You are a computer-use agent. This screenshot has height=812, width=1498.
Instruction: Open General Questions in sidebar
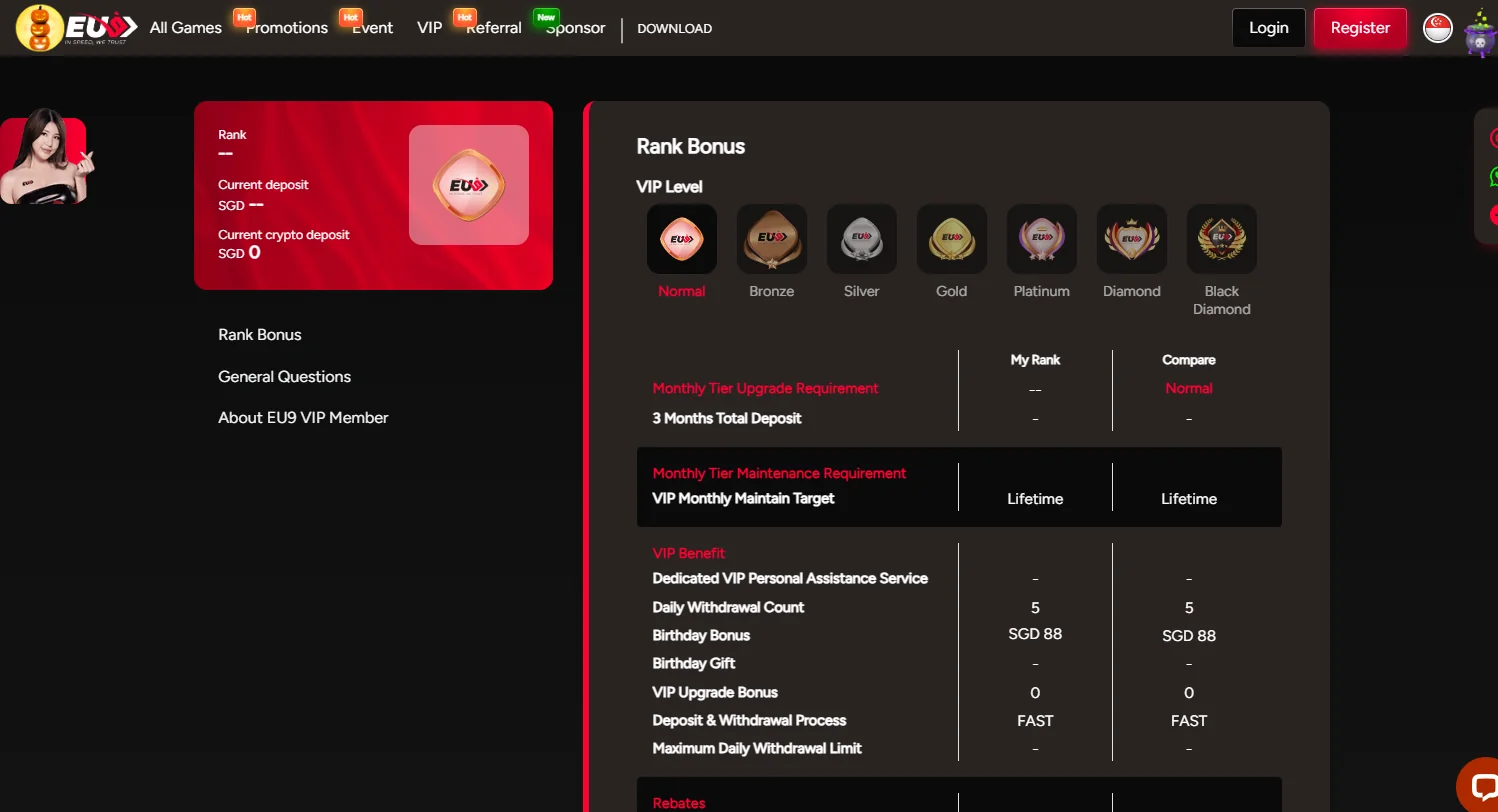coord(285,377)
